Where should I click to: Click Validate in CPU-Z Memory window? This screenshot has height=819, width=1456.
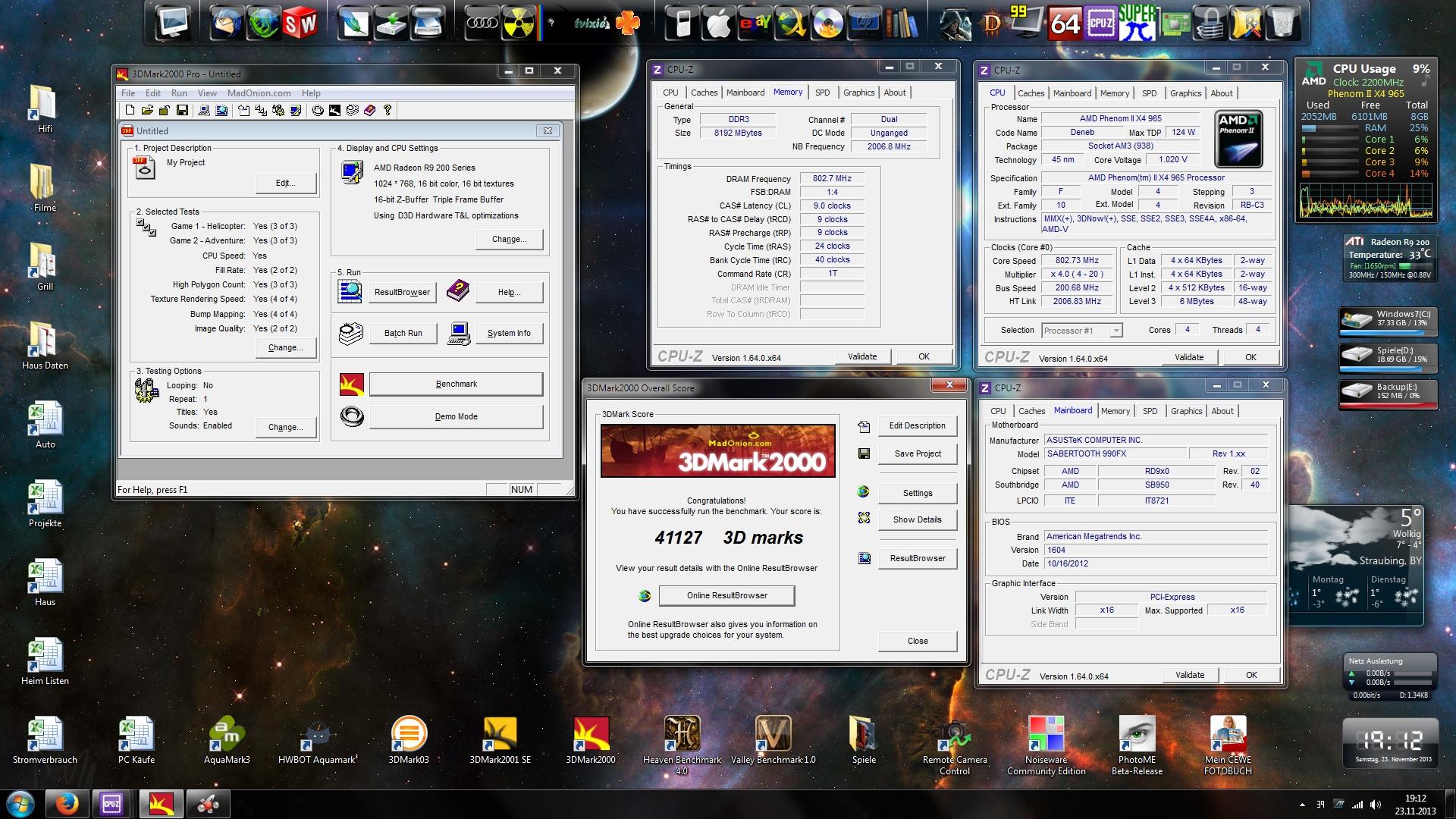pos(862,356)
